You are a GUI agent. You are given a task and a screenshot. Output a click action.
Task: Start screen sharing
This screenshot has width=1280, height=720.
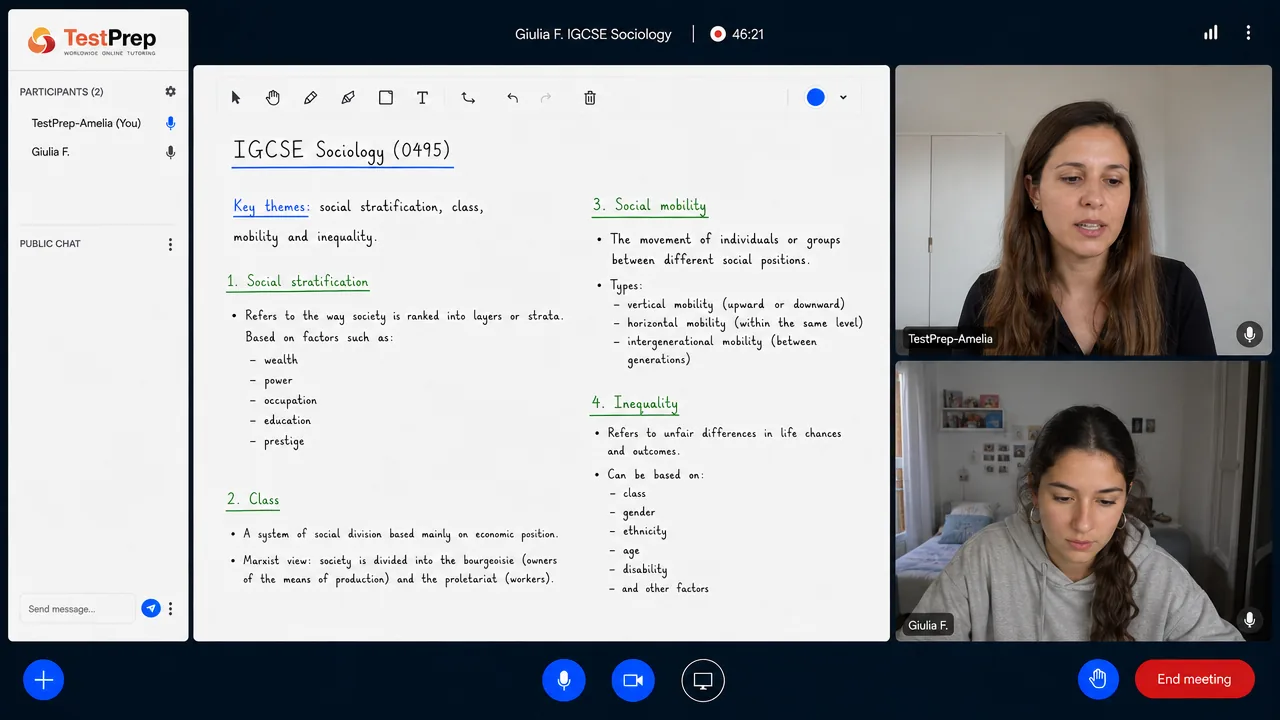tap(703, 680)
